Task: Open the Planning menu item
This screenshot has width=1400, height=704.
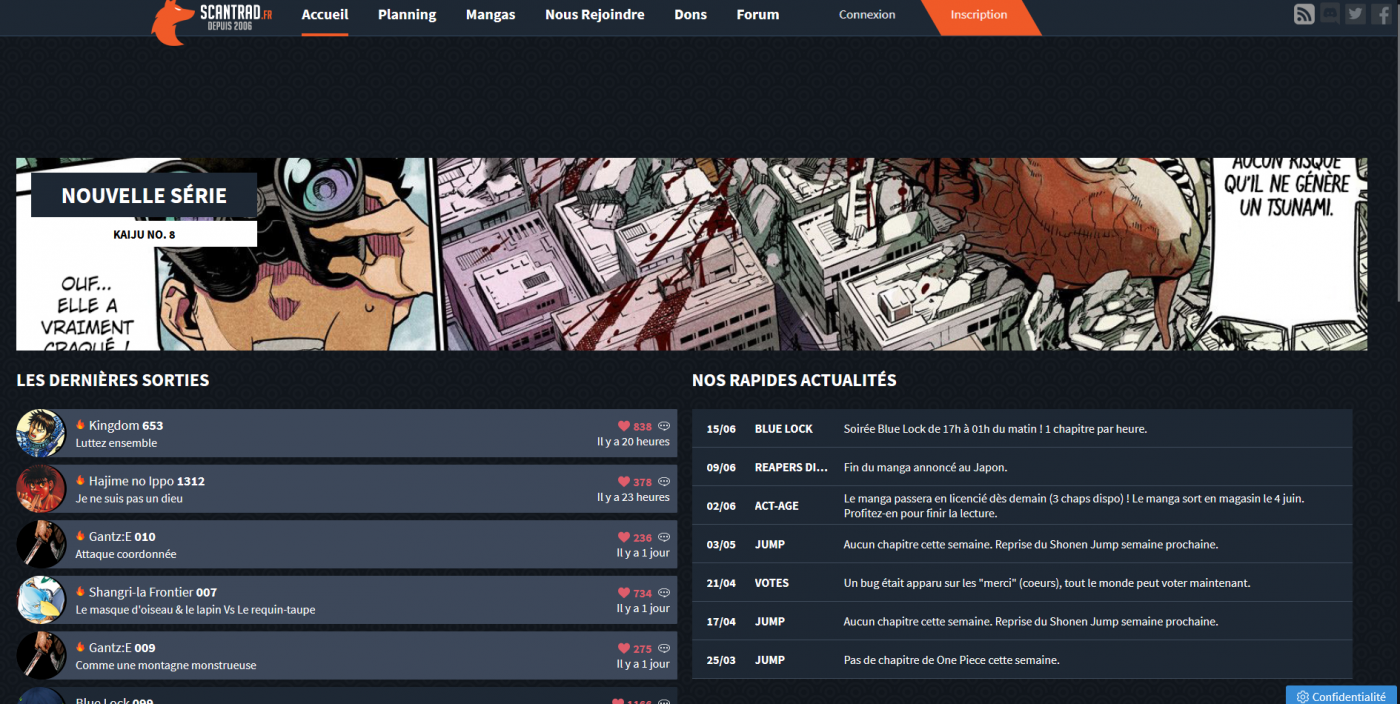Action: 407,15
